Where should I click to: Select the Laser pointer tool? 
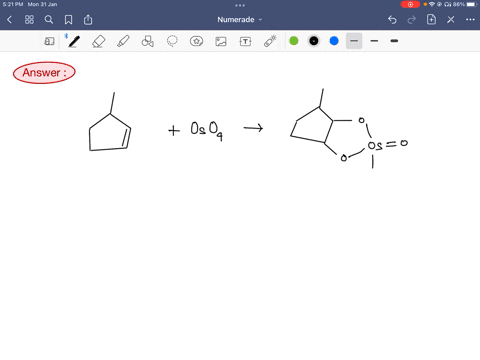(270, 41)
